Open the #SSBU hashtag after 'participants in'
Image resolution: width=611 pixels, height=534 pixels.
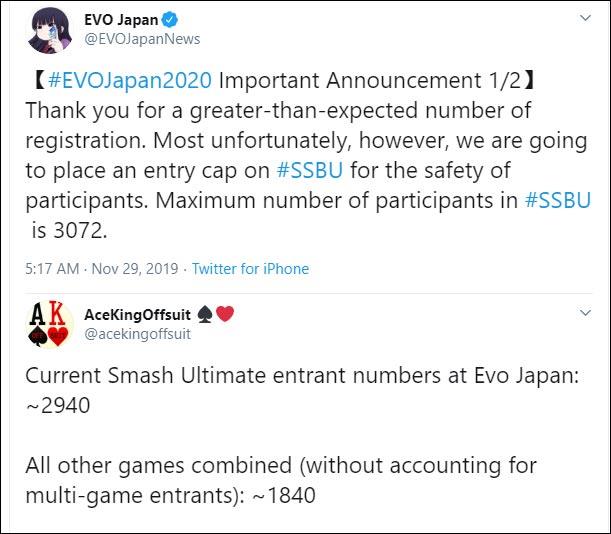558,200
